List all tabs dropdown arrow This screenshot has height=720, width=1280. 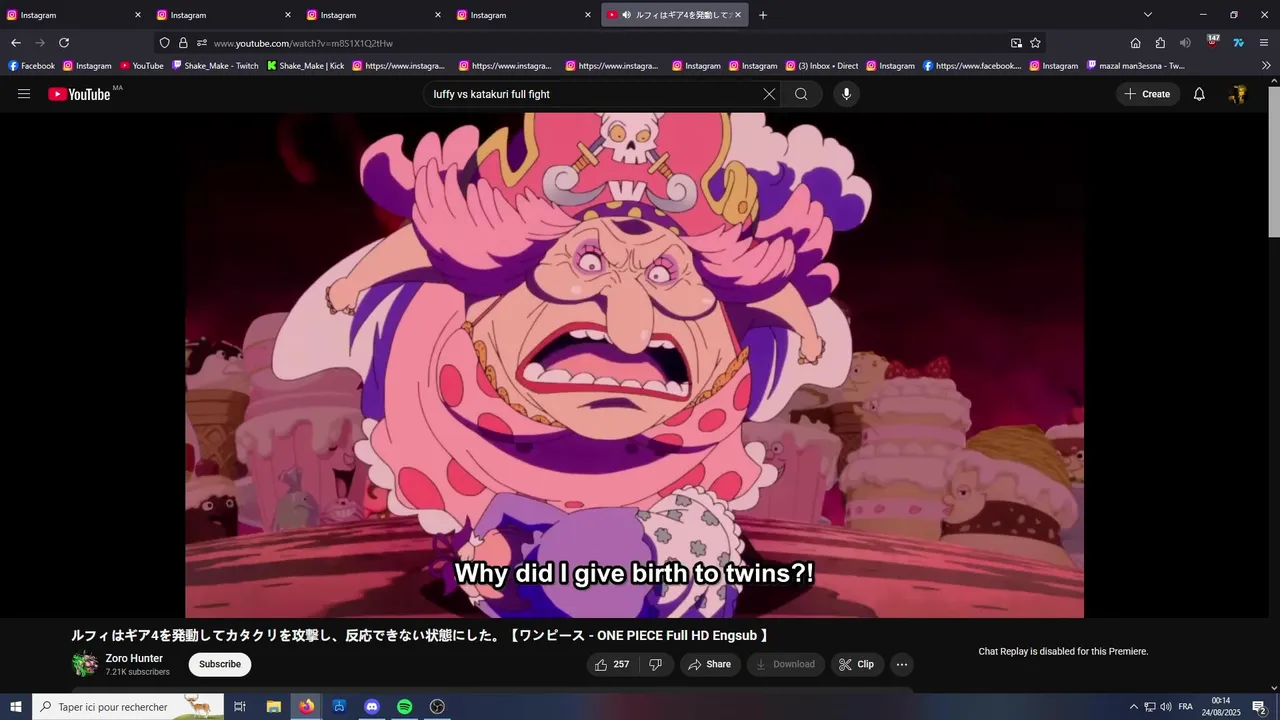point(1148,15)
